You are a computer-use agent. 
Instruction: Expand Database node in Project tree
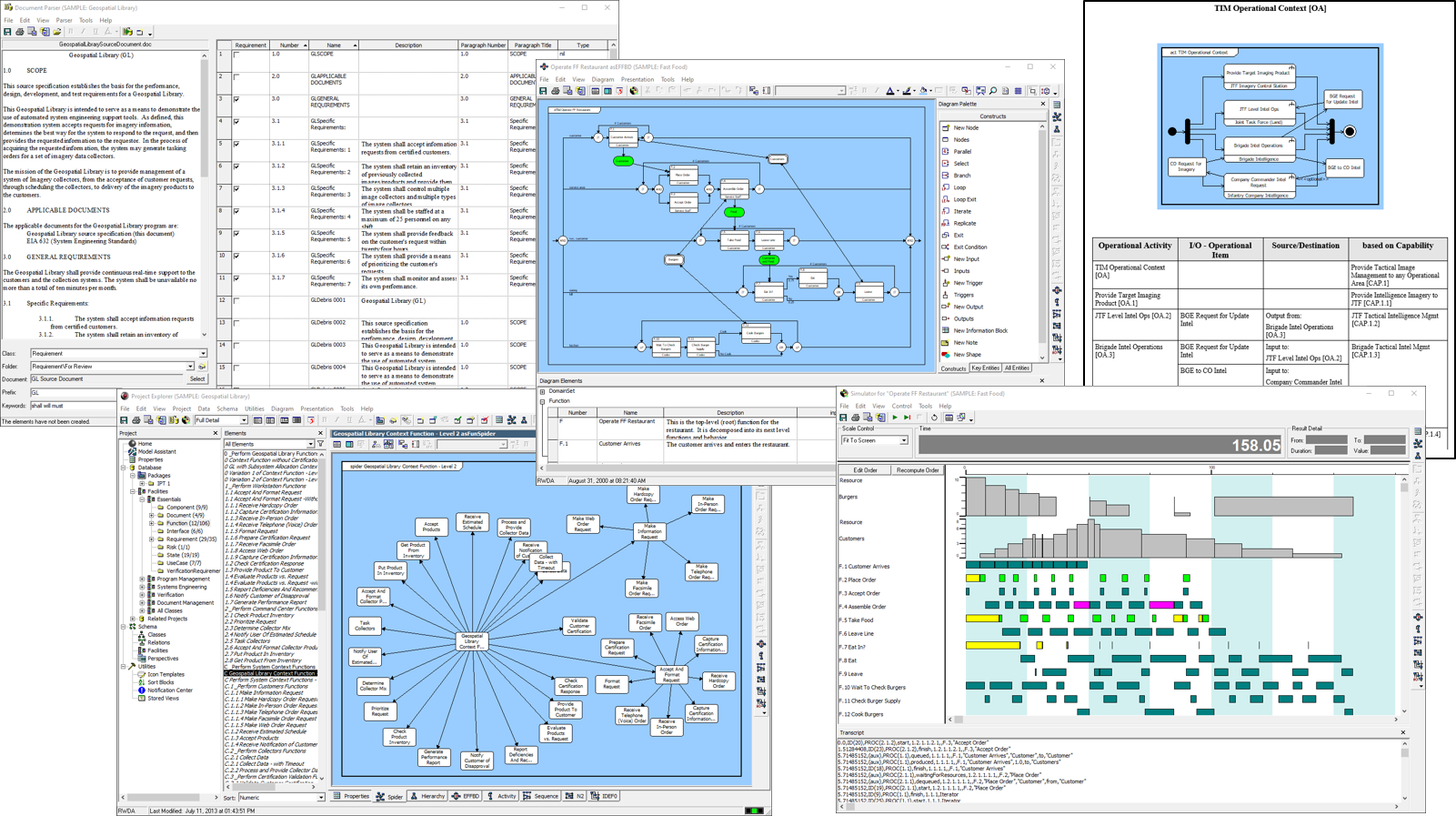(125, 468)
